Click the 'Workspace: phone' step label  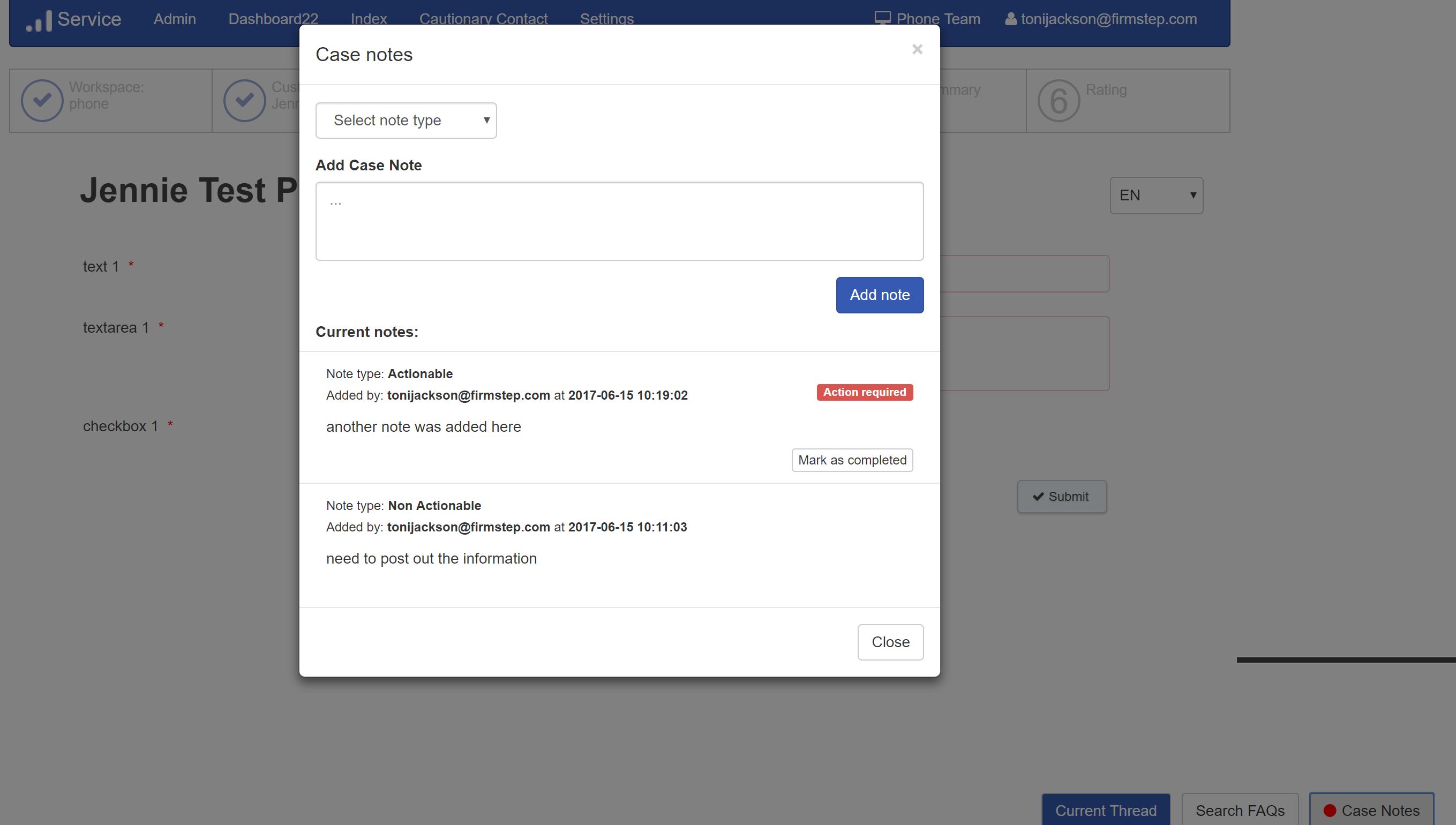tap(106, 95)
